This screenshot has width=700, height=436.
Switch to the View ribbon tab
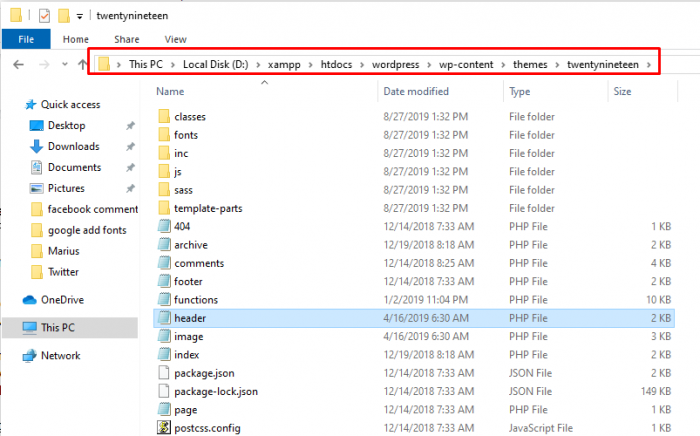(175, 39)
